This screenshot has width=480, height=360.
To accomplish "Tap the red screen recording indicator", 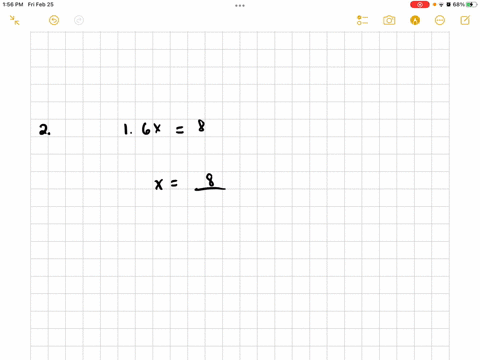I will (x=420, y=5).
